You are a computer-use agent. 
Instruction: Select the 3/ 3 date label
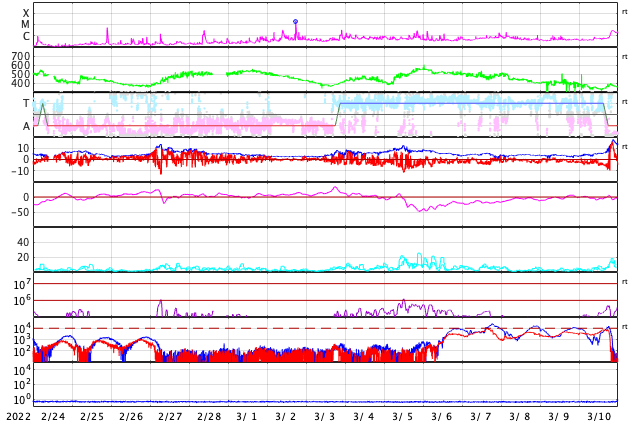325,417
